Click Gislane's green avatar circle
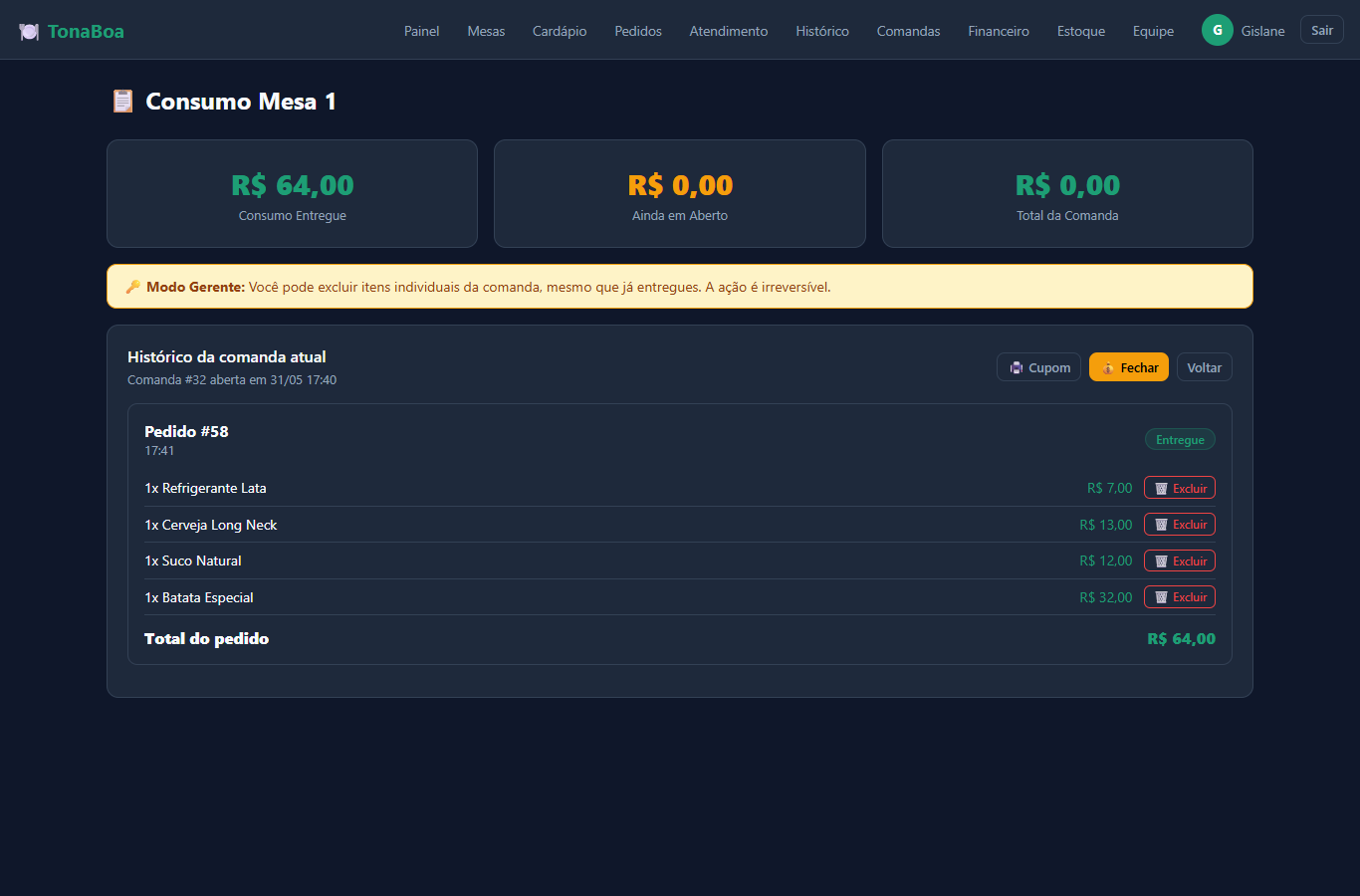The image size is (1360, 896). click(1217, 30)
